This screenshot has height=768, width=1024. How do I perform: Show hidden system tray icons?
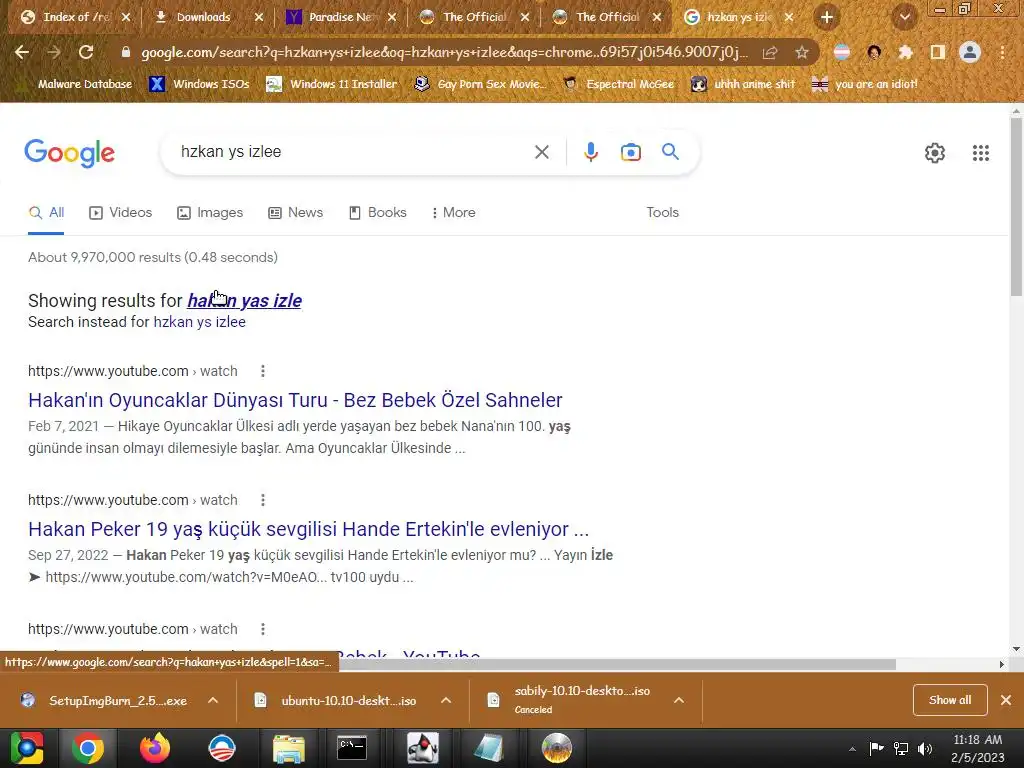[852, 749]
